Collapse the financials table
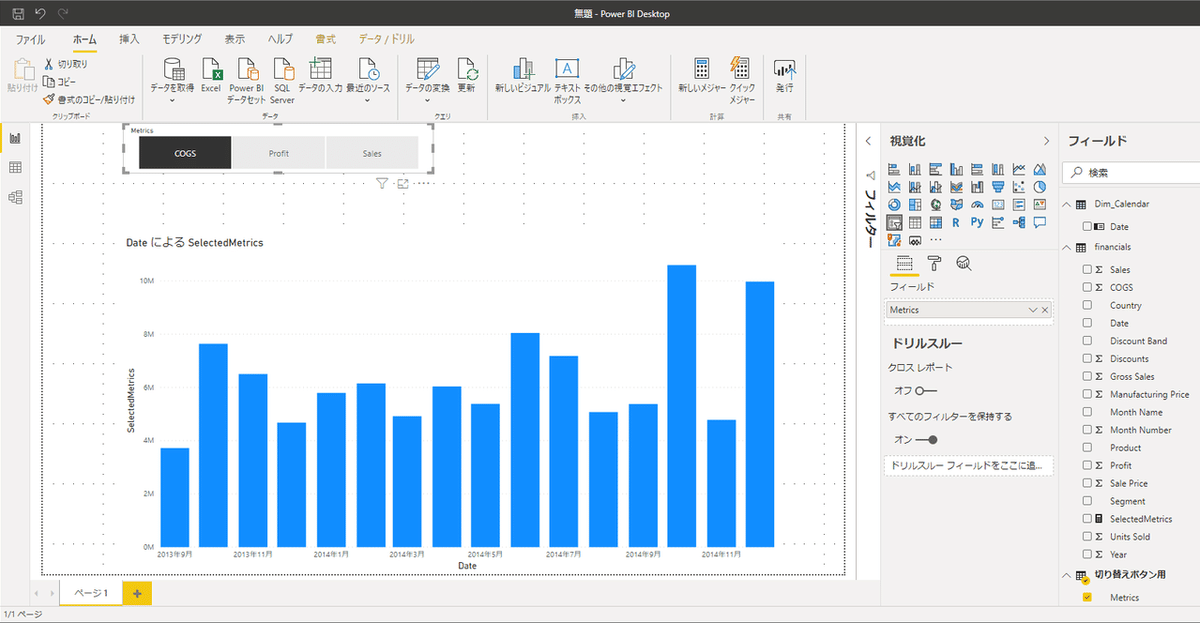 click(1066, 247)
